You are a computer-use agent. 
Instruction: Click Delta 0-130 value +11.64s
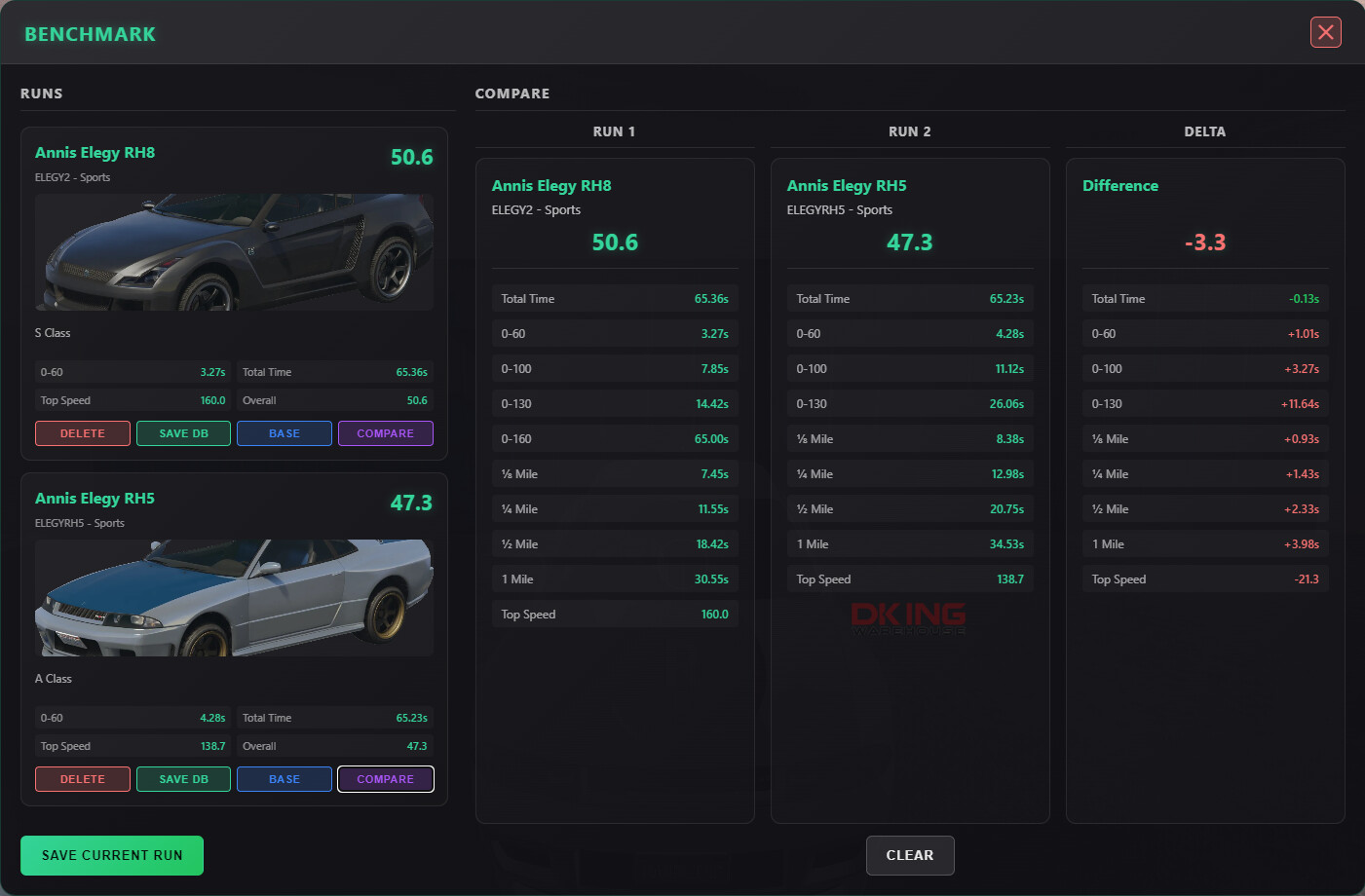pos(1300,404)
